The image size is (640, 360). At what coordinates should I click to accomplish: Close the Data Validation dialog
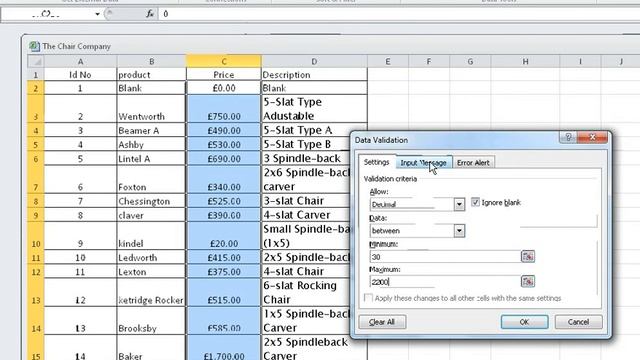coord(593,137)
